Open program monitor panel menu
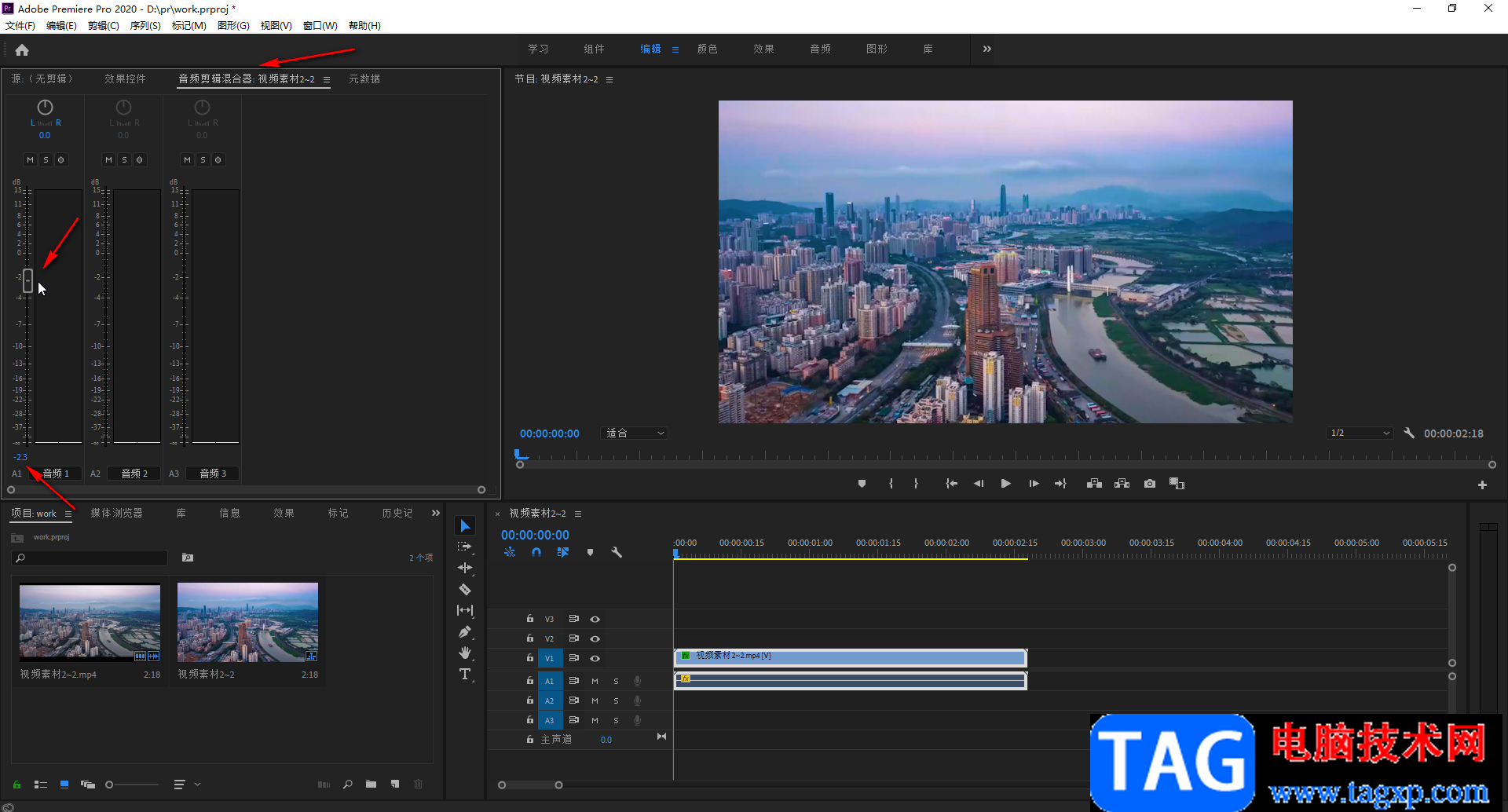 coord(609,79)
